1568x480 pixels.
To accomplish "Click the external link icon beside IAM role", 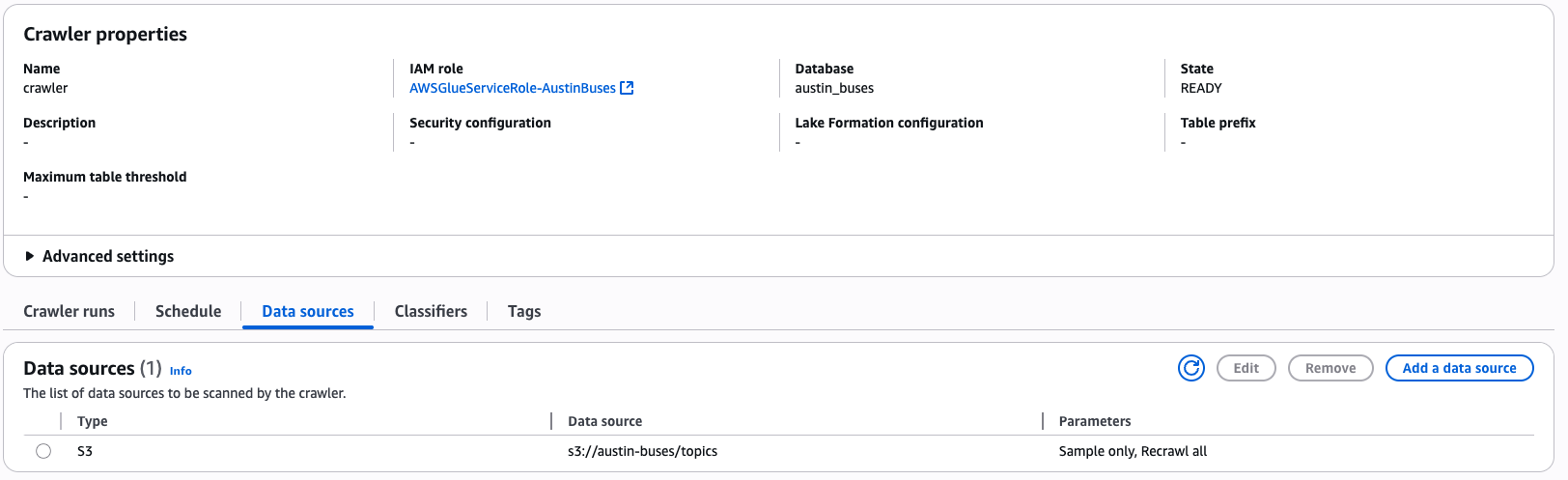I will (x=627, y=88).
